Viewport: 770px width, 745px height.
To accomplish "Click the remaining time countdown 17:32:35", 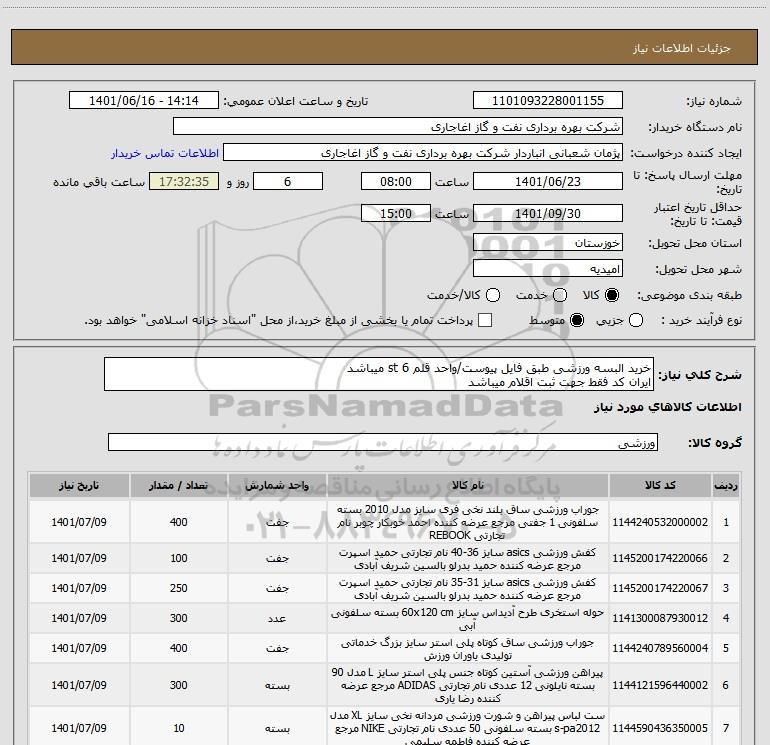I will [183, 182].
